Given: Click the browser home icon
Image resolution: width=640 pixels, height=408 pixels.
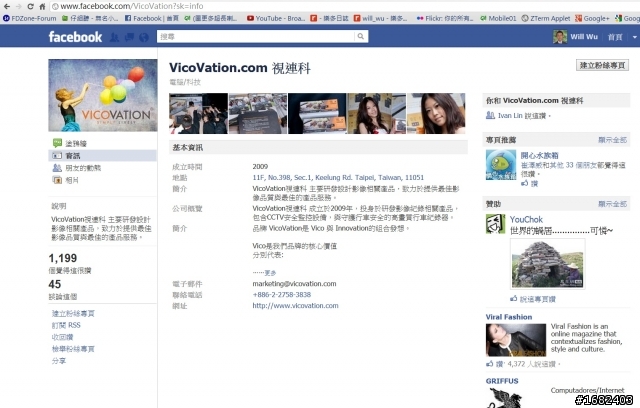Looking at the screenshot, I should (42, 7).
